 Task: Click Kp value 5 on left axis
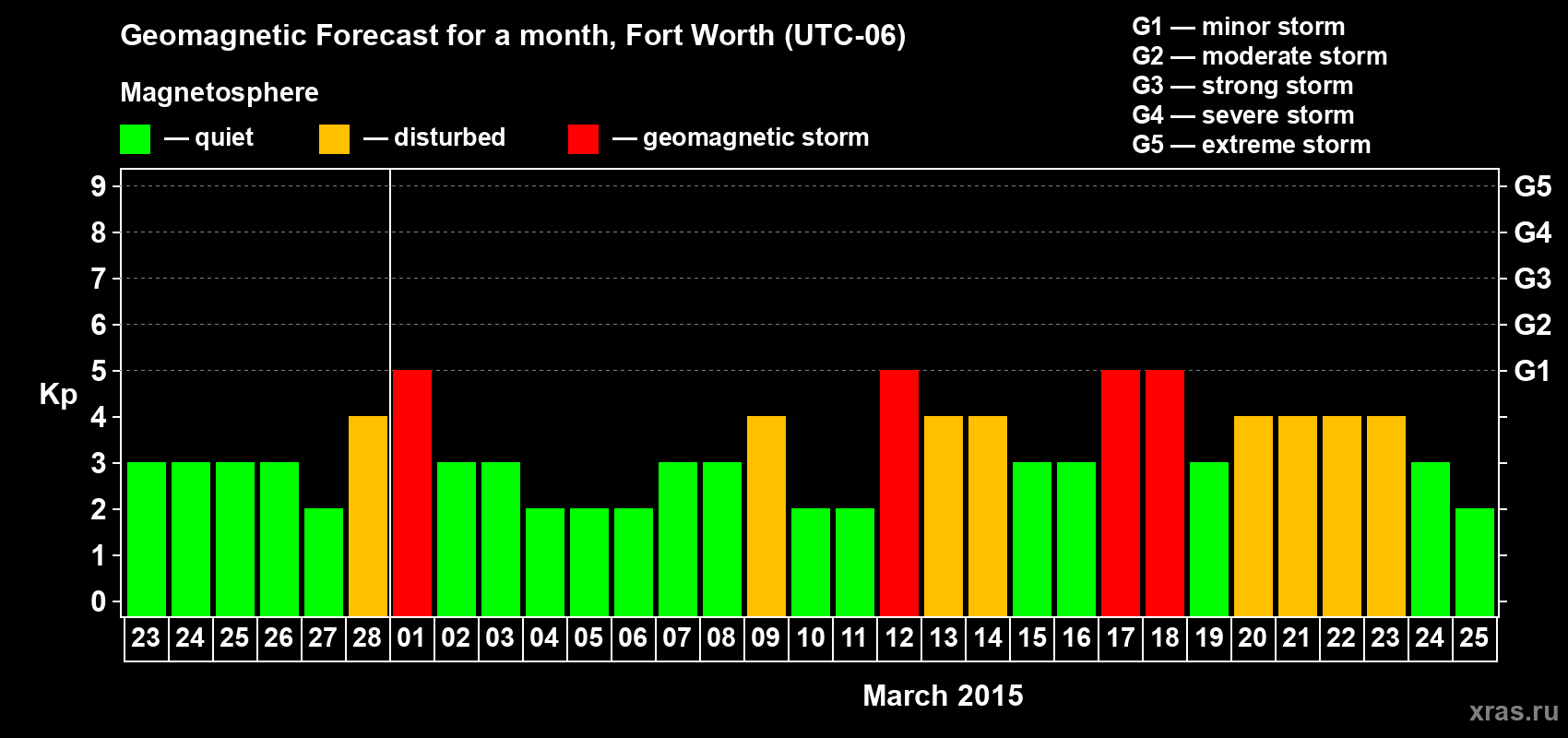(99, 371)
